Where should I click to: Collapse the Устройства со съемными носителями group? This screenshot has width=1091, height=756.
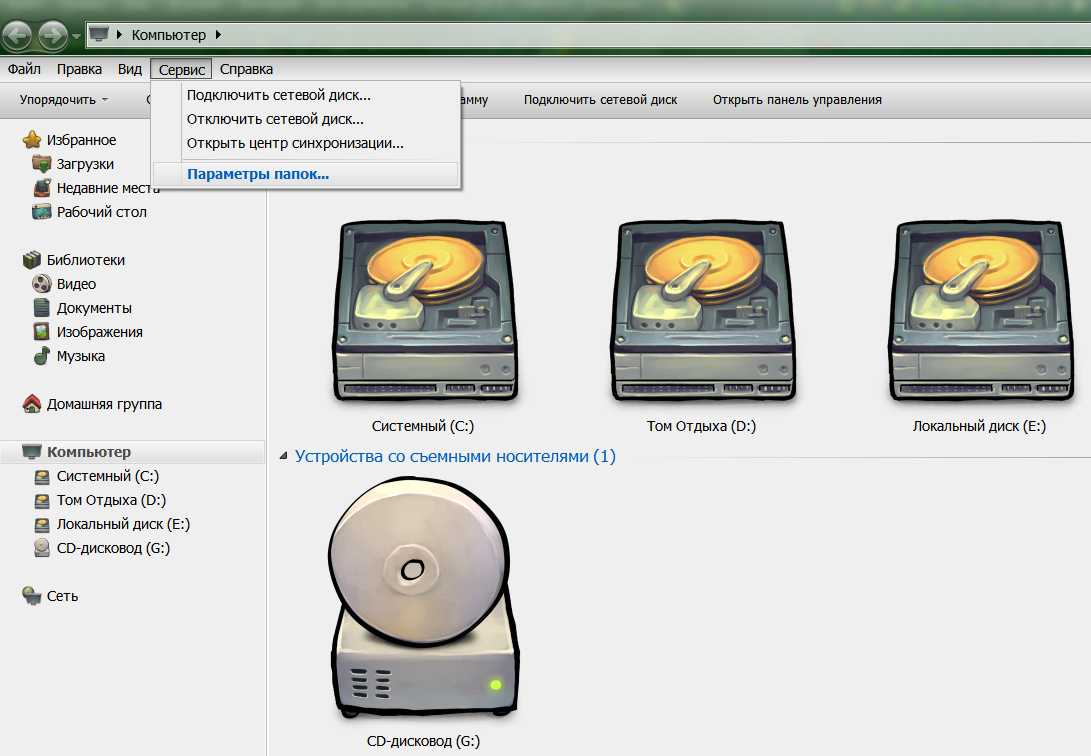(x=284, y=457)
